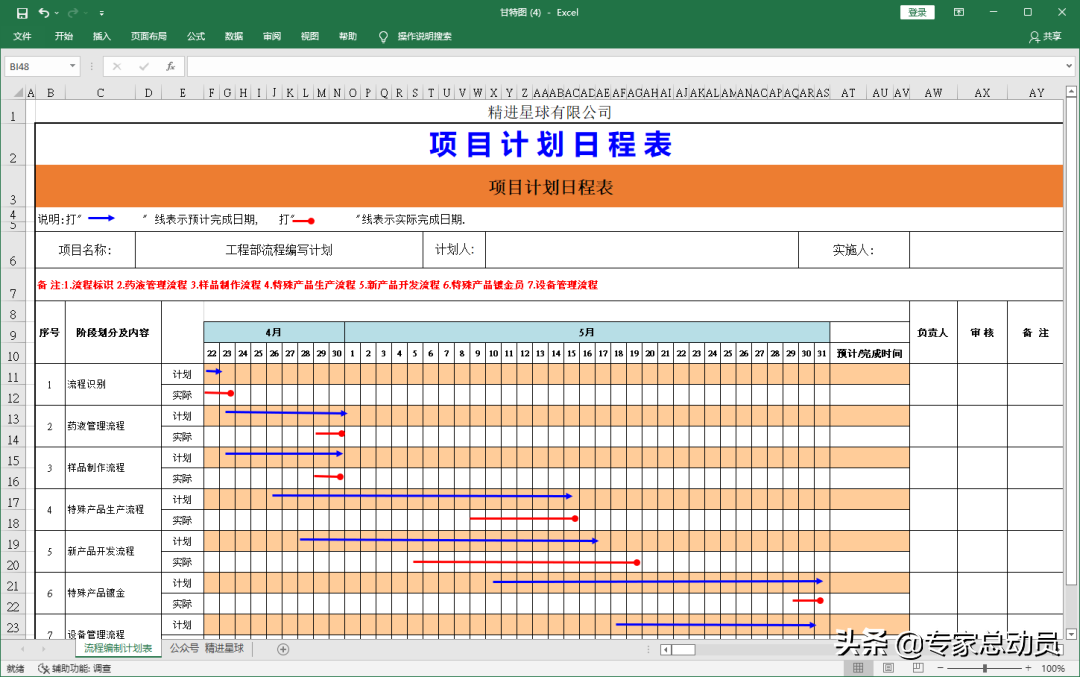Switch to Page Layout view icon
Image resolution: width=1080 pixels, height=677 pixels.
[x=889, y=667]
